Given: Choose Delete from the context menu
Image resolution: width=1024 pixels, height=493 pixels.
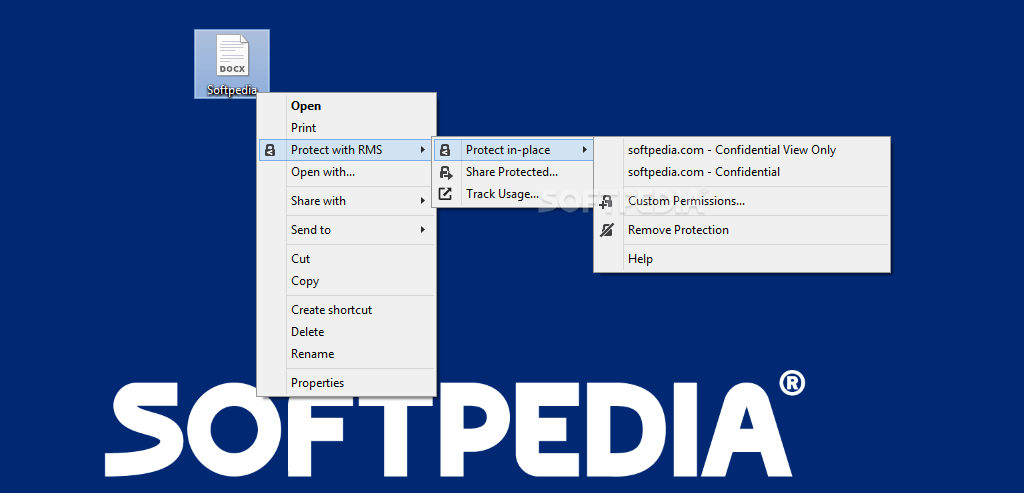Looking at the screenshot, I should point(346,332).
